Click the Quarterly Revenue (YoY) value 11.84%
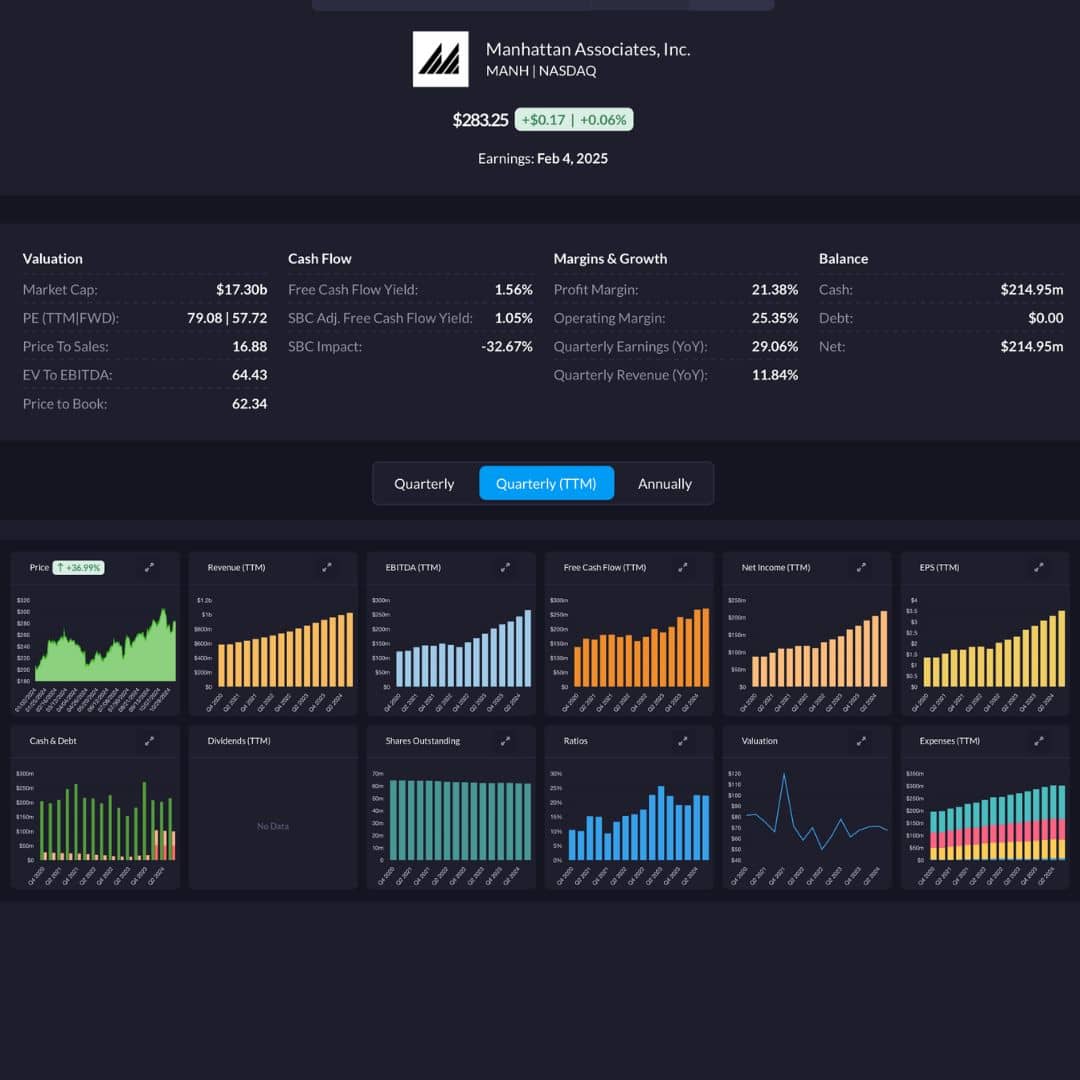This screenshot has width=1080, height=1080. point(775,375)
